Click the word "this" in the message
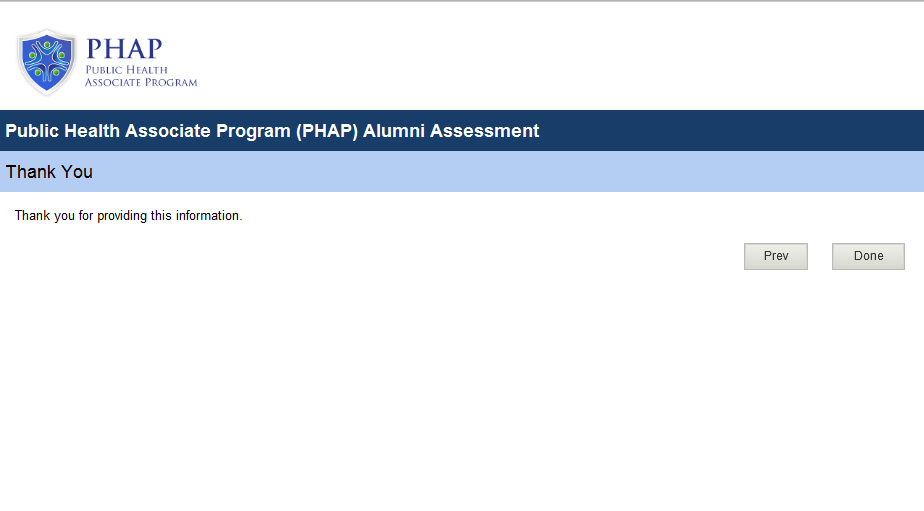The width and height of the screenshot is (924, 511). 161,216
